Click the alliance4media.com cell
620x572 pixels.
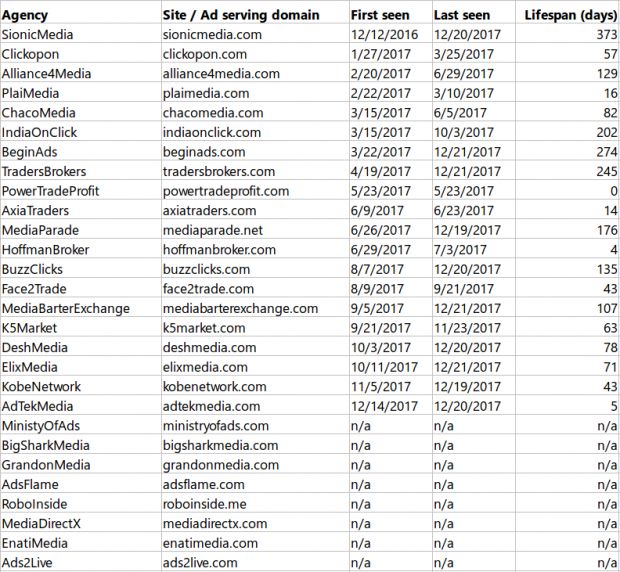point(255,74)
